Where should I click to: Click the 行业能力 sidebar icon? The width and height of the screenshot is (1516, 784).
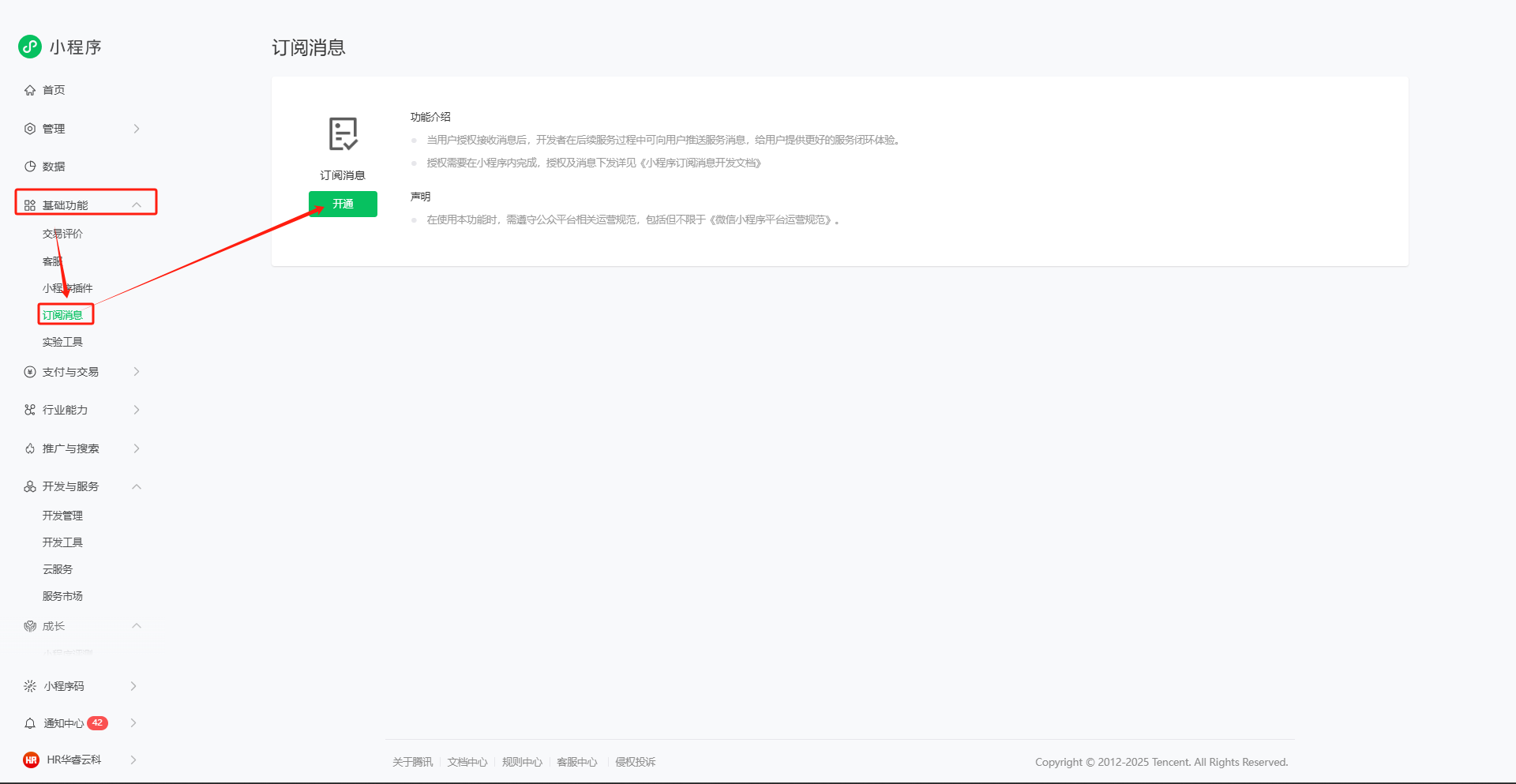tap(30, 410)
